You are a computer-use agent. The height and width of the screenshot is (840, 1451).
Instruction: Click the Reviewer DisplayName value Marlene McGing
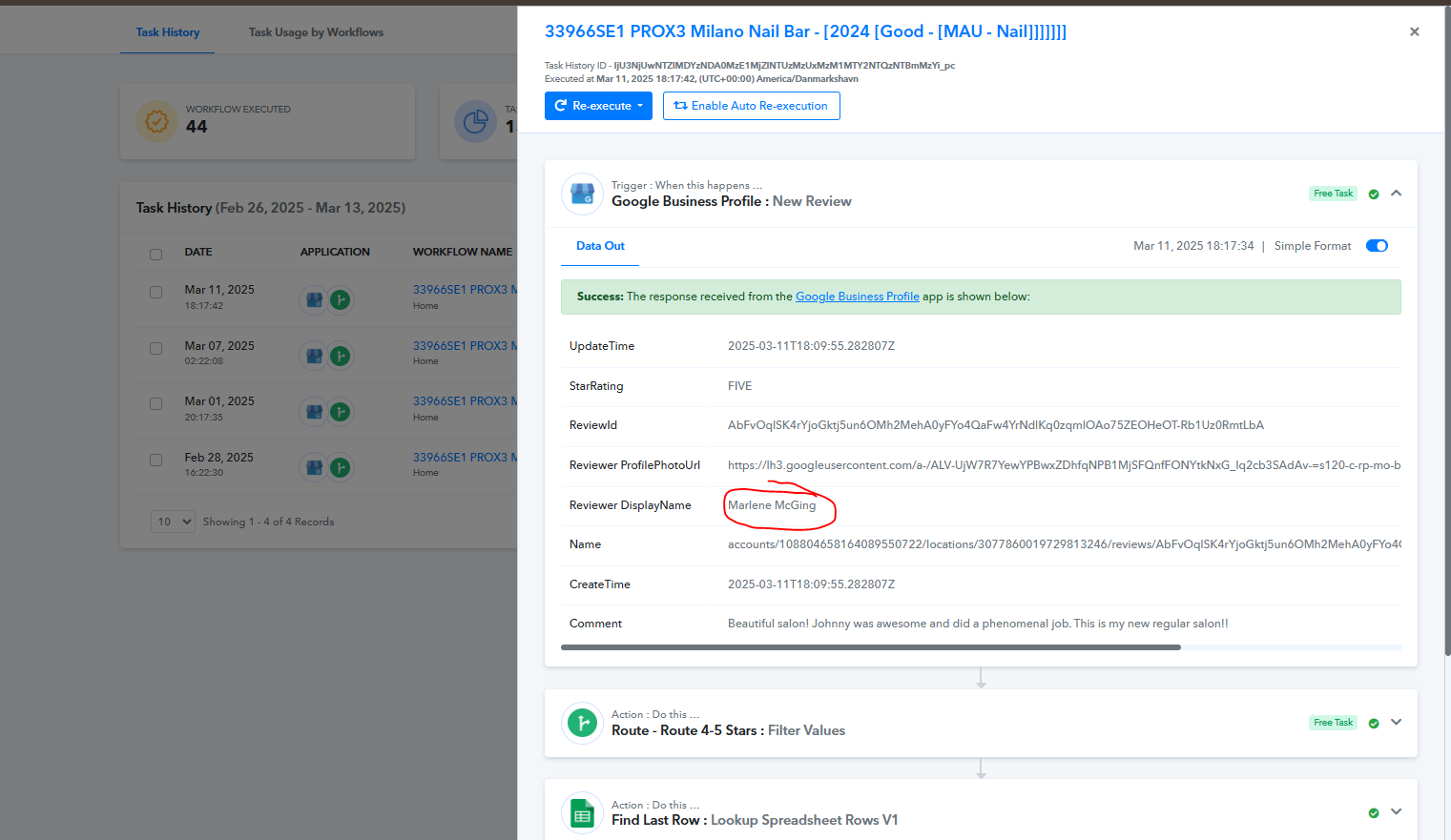click(x=772, y=505)
